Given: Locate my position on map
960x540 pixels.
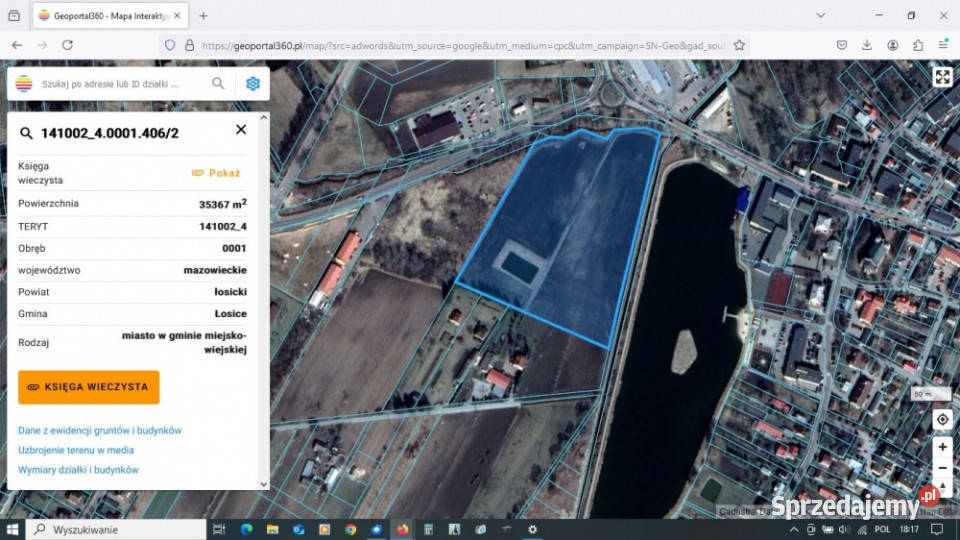Looking at the screenshot, I should [942, 419].
